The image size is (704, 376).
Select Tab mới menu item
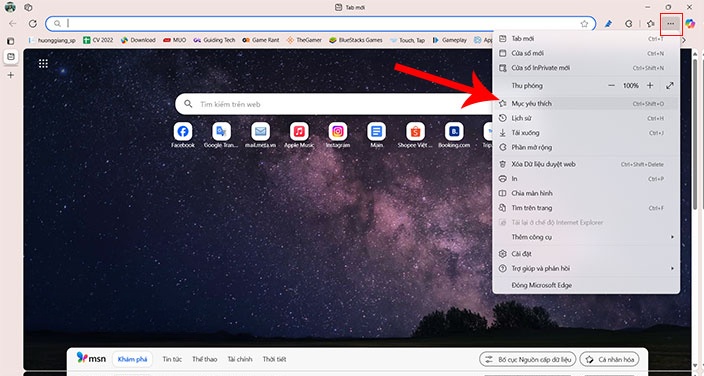point(586,39)
